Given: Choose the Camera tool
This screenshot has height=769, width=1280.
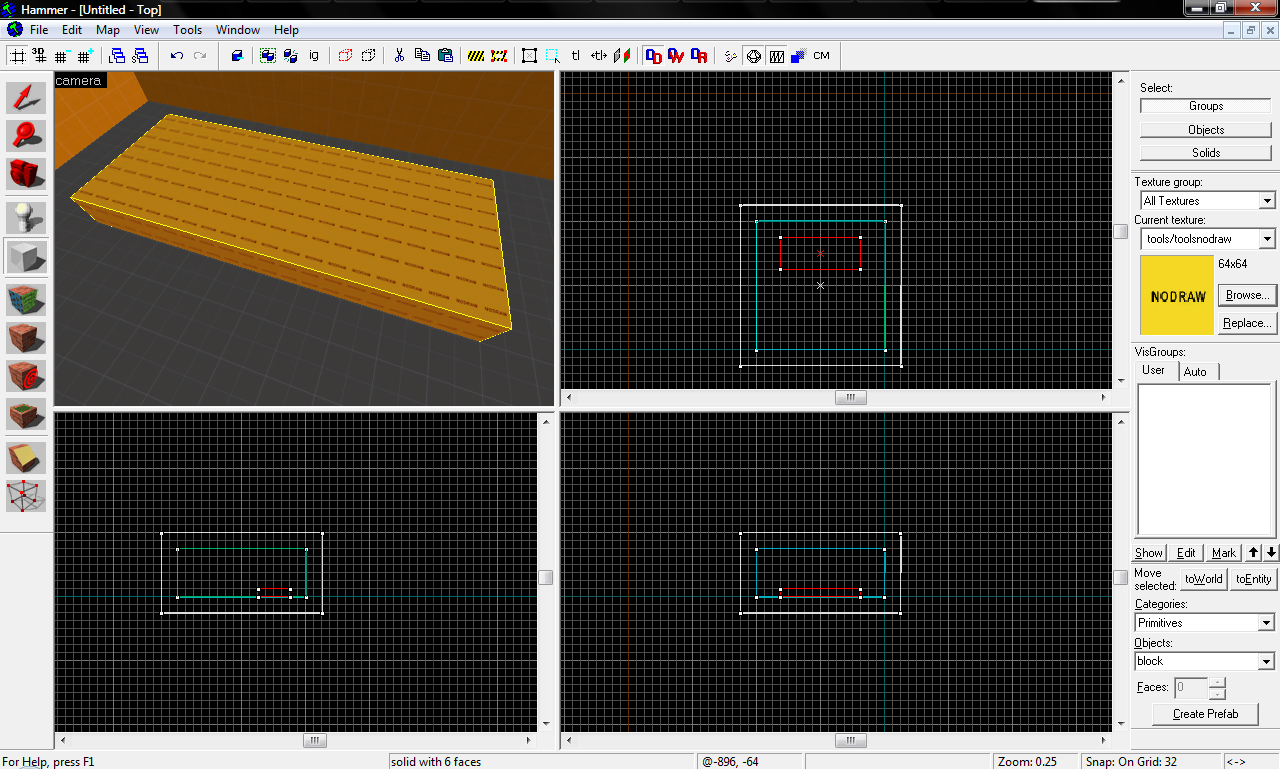Looking at the screenshot, I should [26, 174].
